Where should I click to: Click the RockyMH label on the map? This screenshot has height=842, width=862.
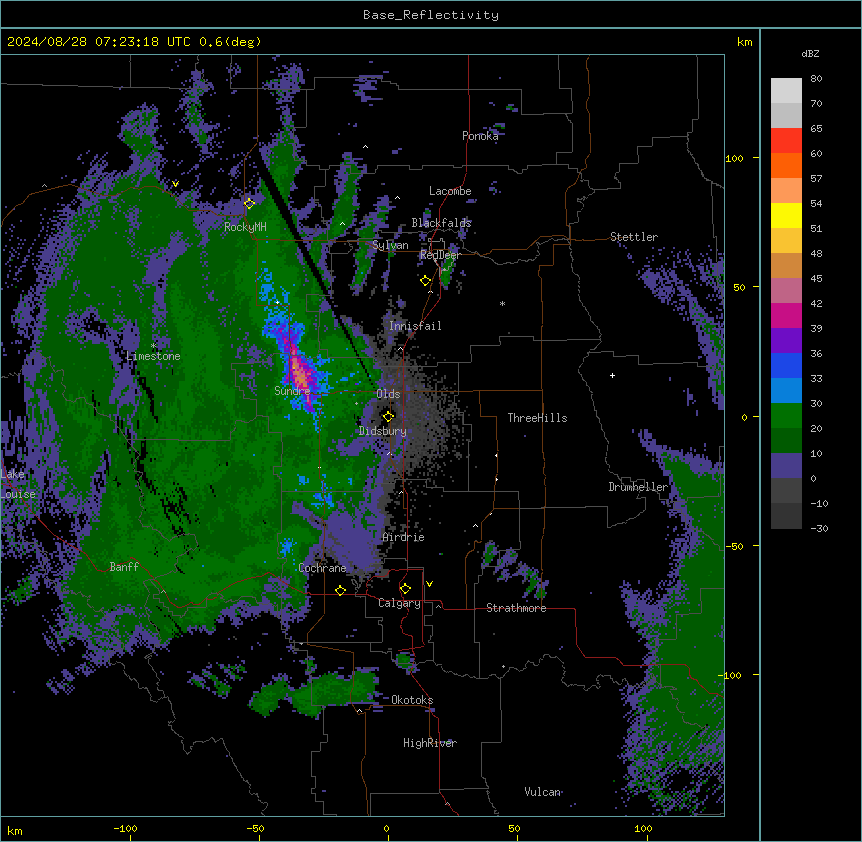(x=245, y=227)
